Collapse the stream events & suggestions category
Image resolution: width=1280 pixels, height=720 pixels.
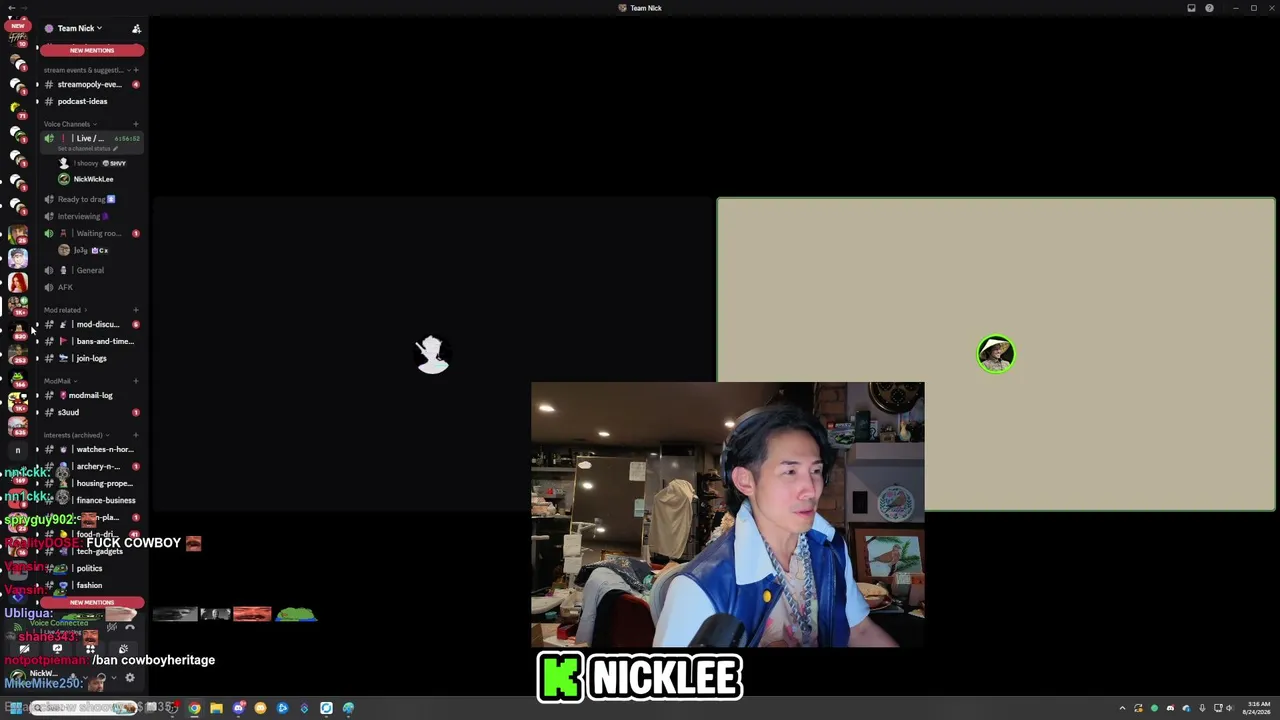83,70
